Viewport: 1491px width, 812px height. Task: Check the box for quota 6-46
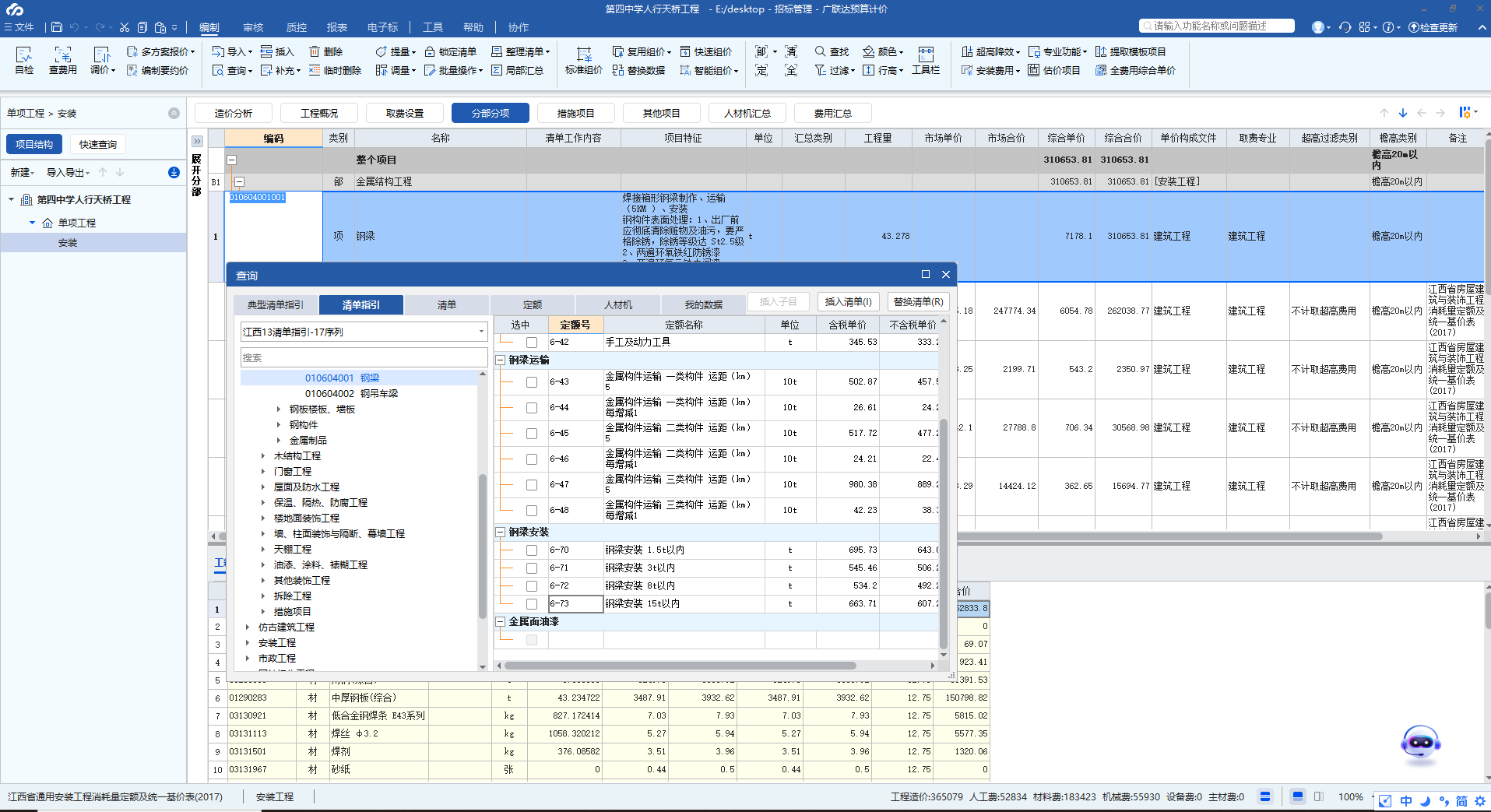click(x=532, y=459)
